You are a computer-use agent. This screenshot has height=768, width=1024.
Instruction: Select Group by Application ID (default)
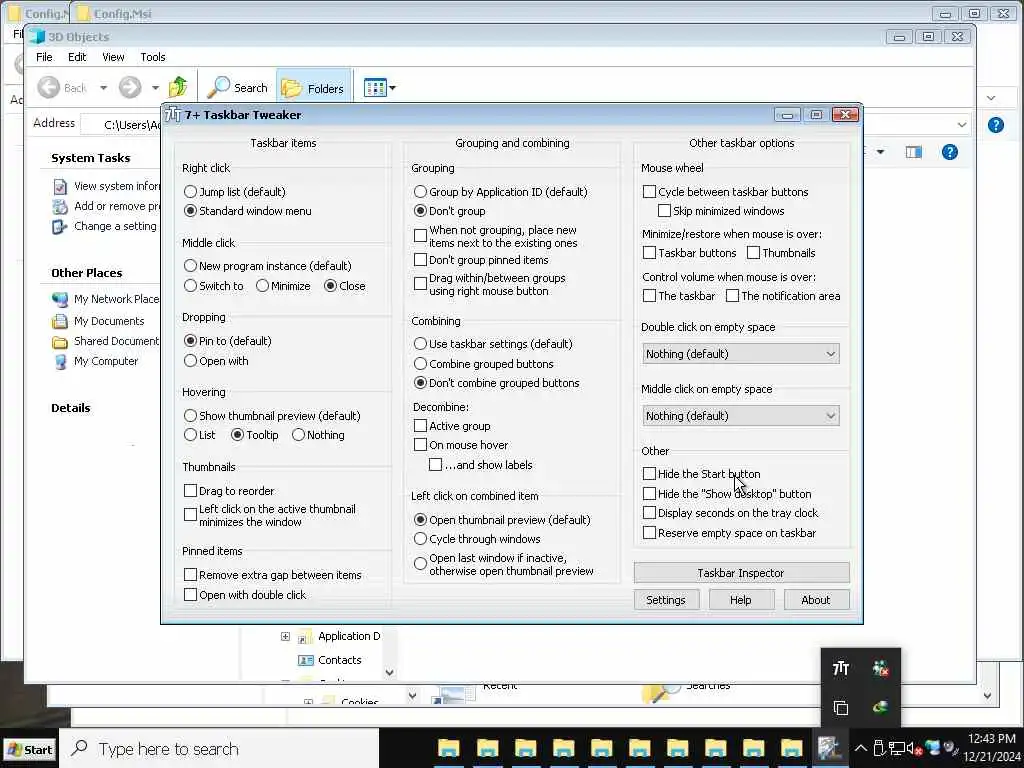click(x=420, y=191)
